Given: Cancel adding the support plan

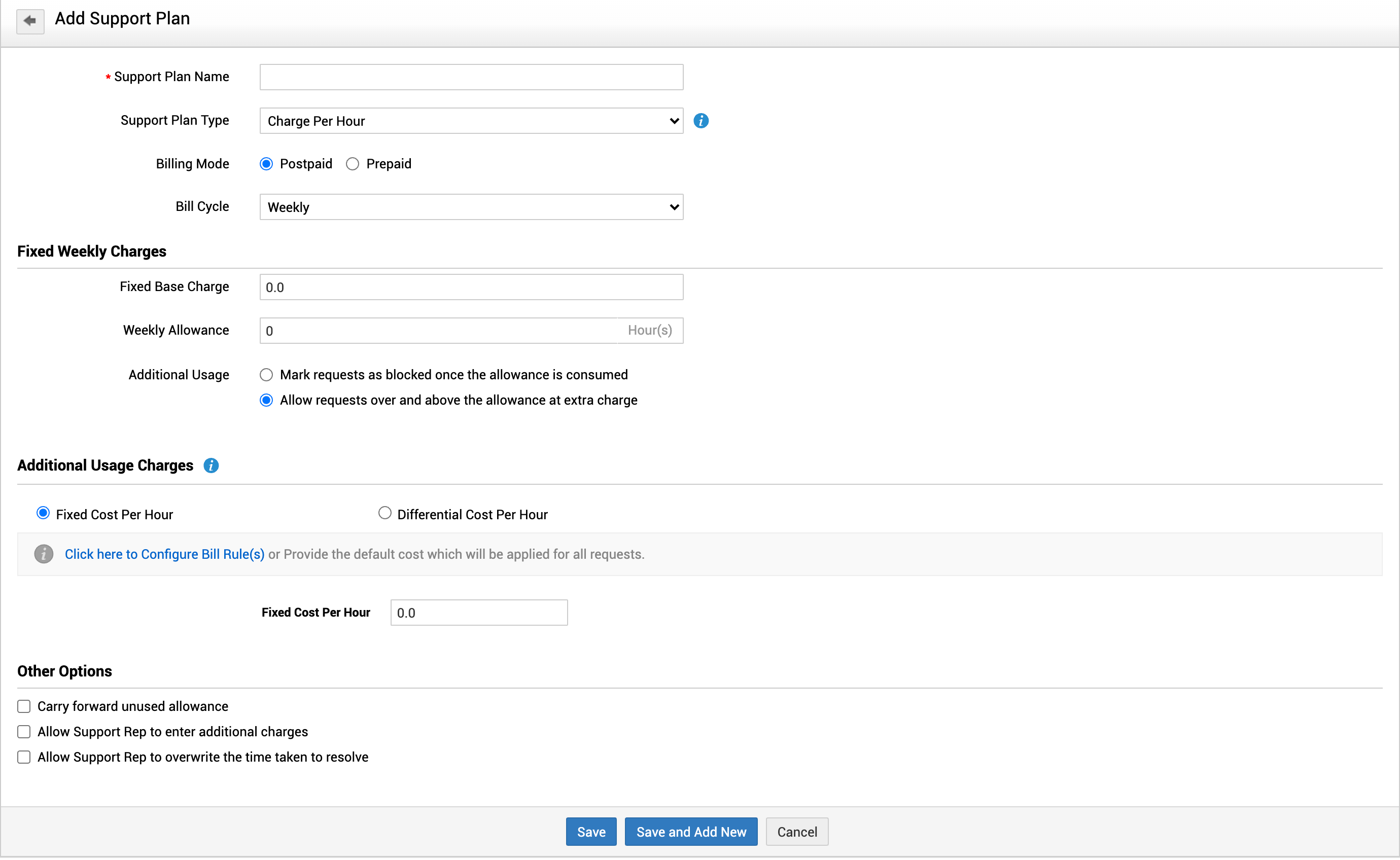Looking at the screenshot, I should (x=796, y=833).
